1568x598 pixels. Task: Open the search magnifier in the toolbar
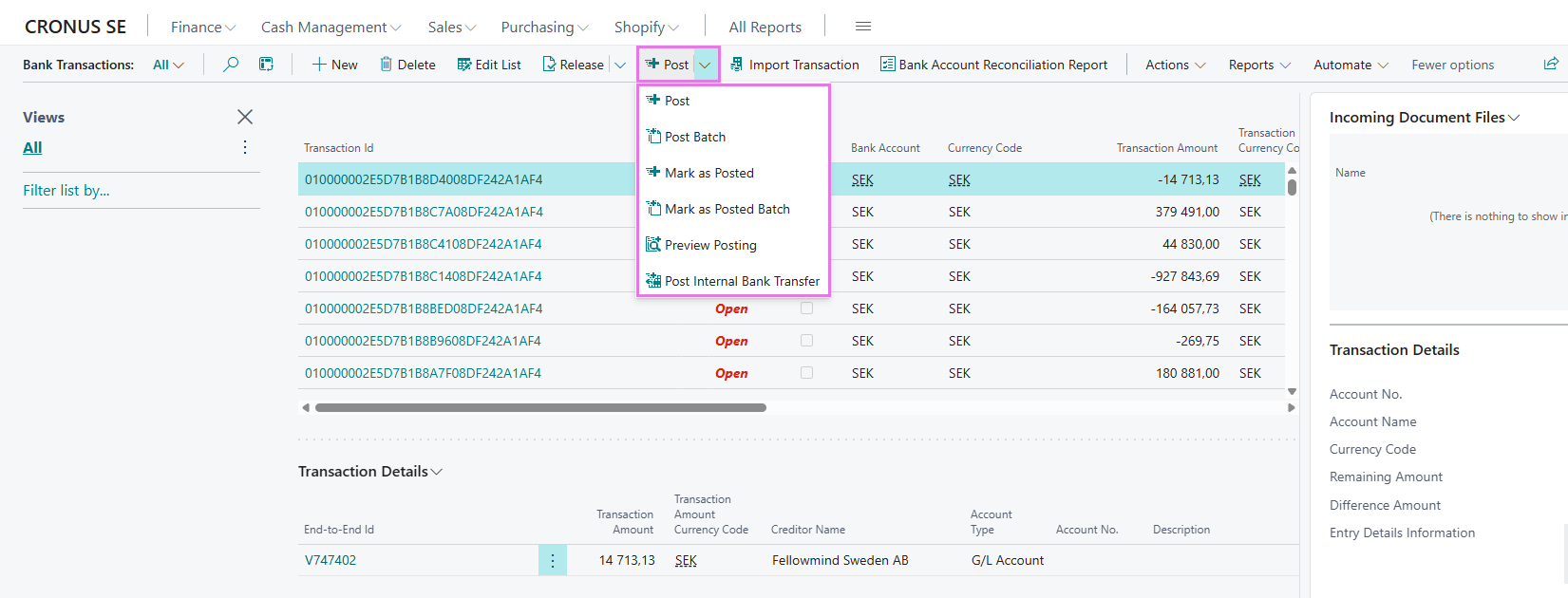coord(231,65)
